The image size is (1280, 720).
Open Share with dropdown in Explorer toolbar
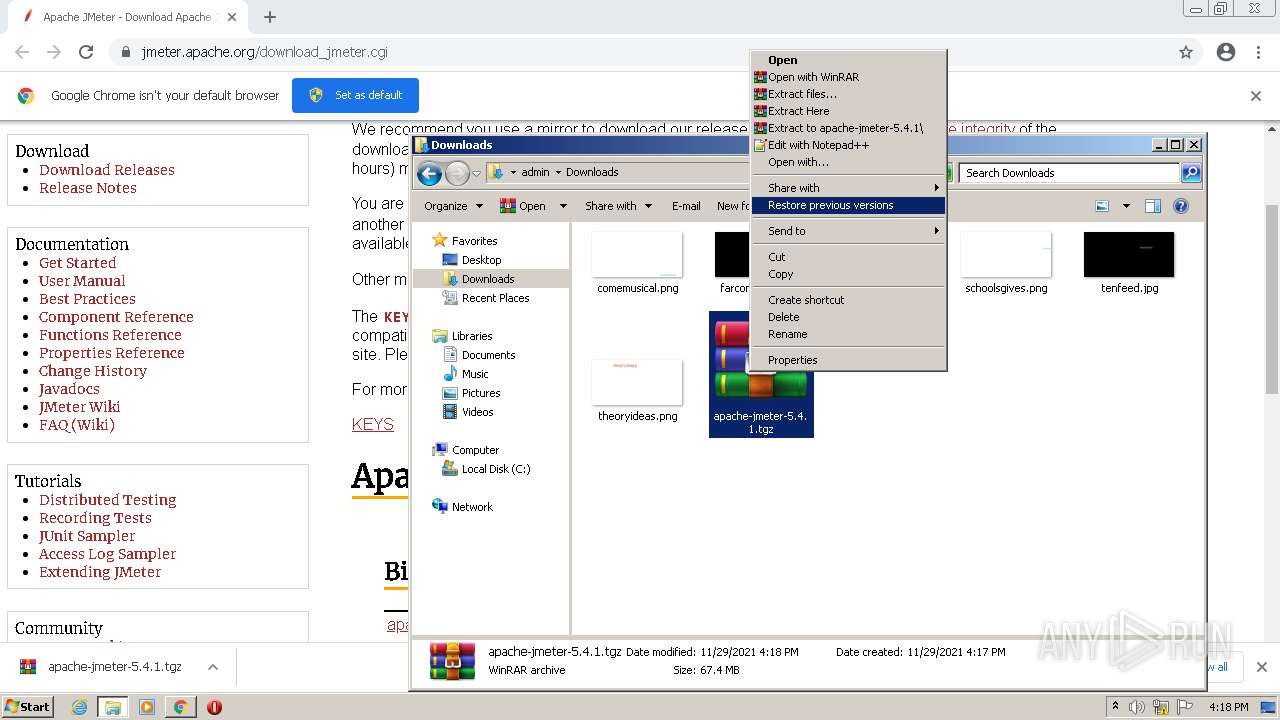618,206
